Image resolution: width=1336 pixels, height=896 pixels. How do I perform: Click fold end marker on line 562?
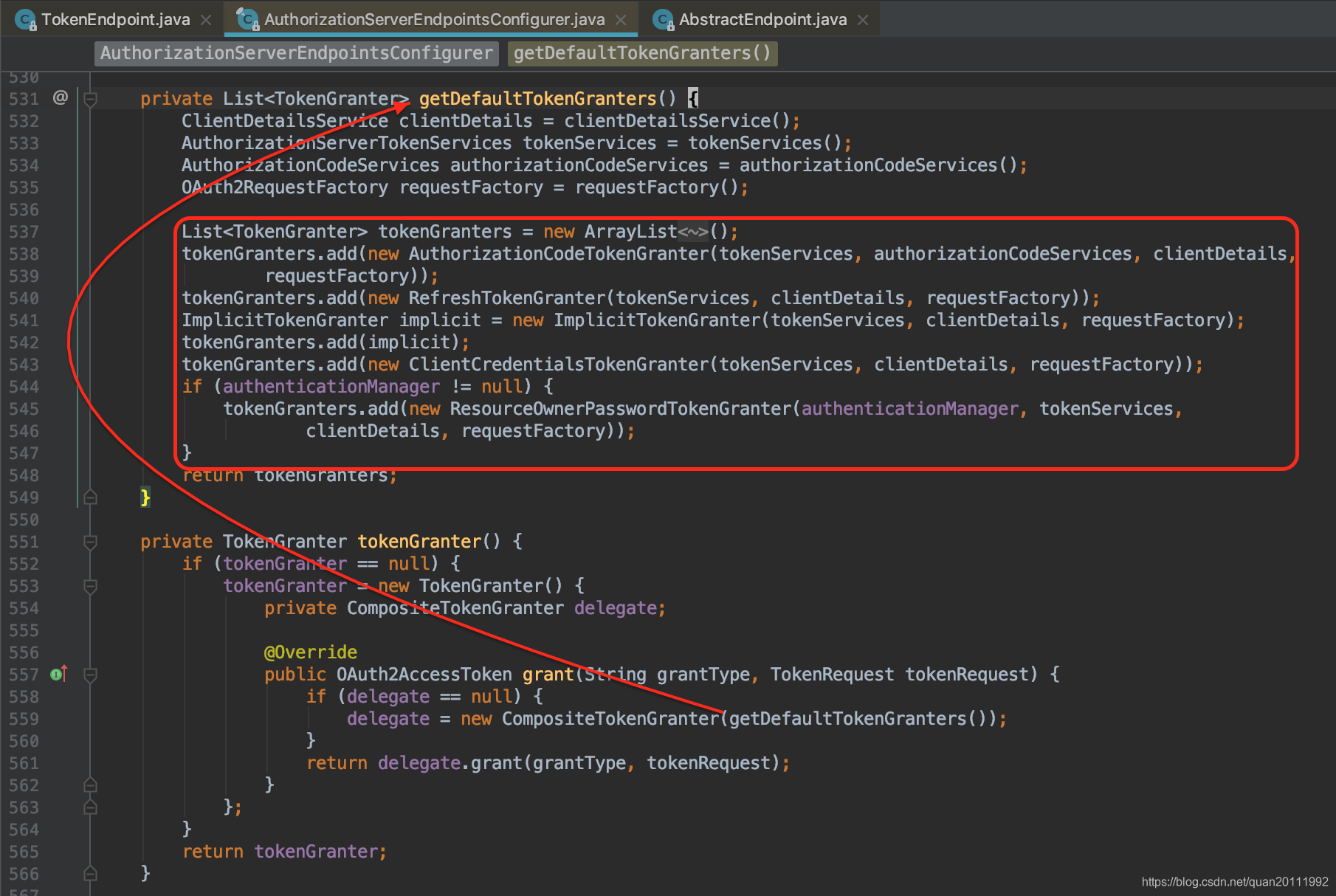pyautogui.click(x=90, y=785)
